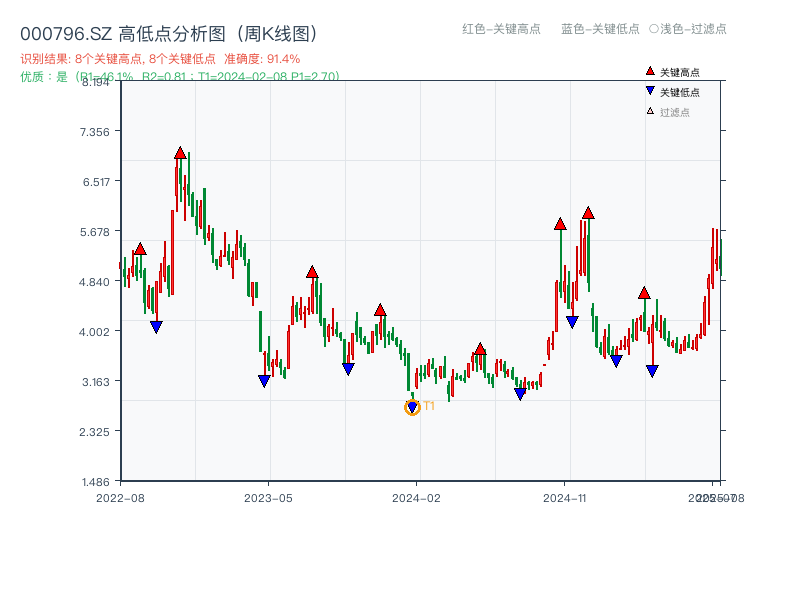The image size is (800, 600).
Task: Click the blue key-low triangle near 2023-05
Action: tap(263, 378)
